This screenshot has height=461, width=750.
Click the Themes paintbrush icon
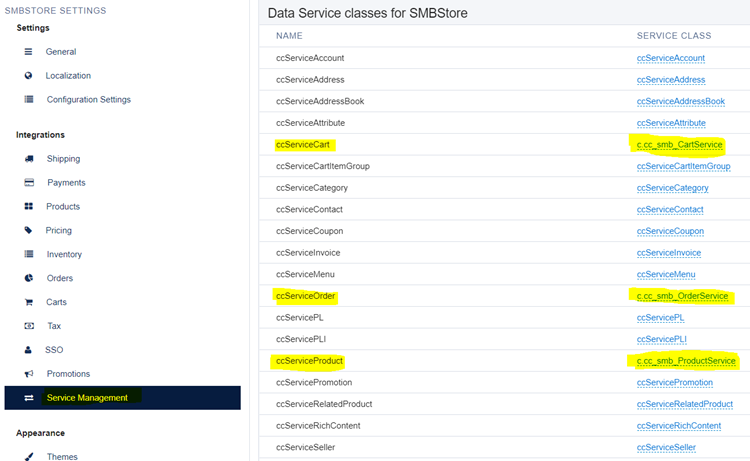click(x=29, y=457)
